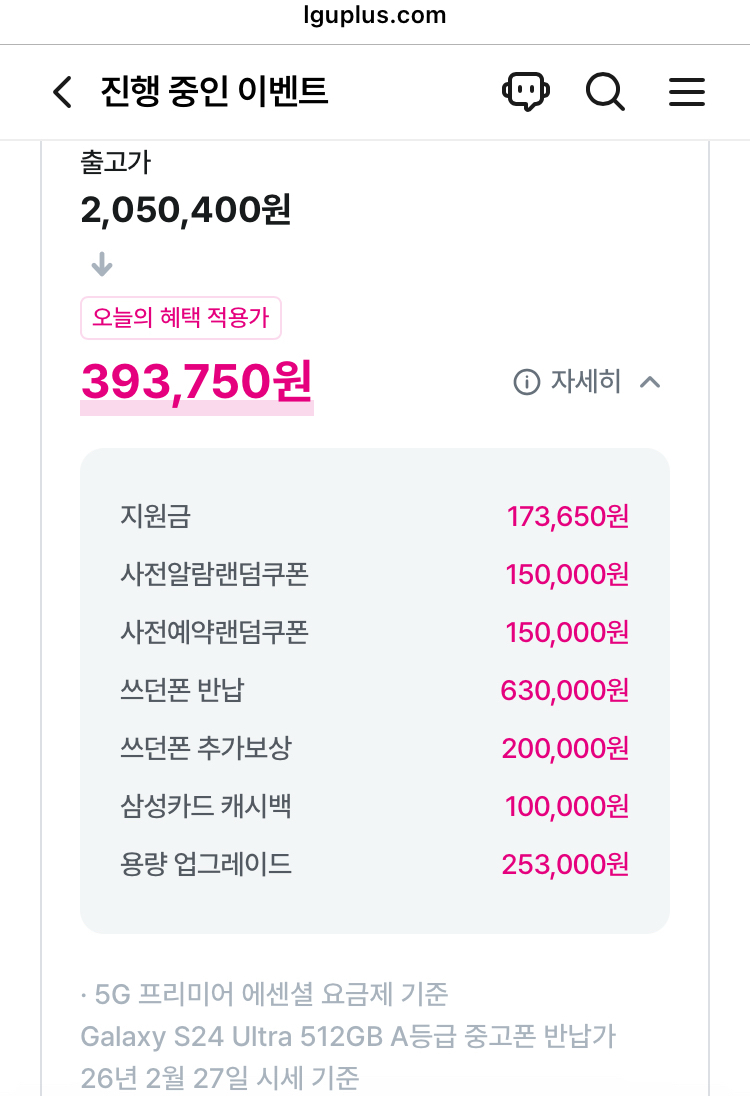750x1096 pixels.
Task: Click the info circle icon beside 자세히
Action: tap(526, 382)
